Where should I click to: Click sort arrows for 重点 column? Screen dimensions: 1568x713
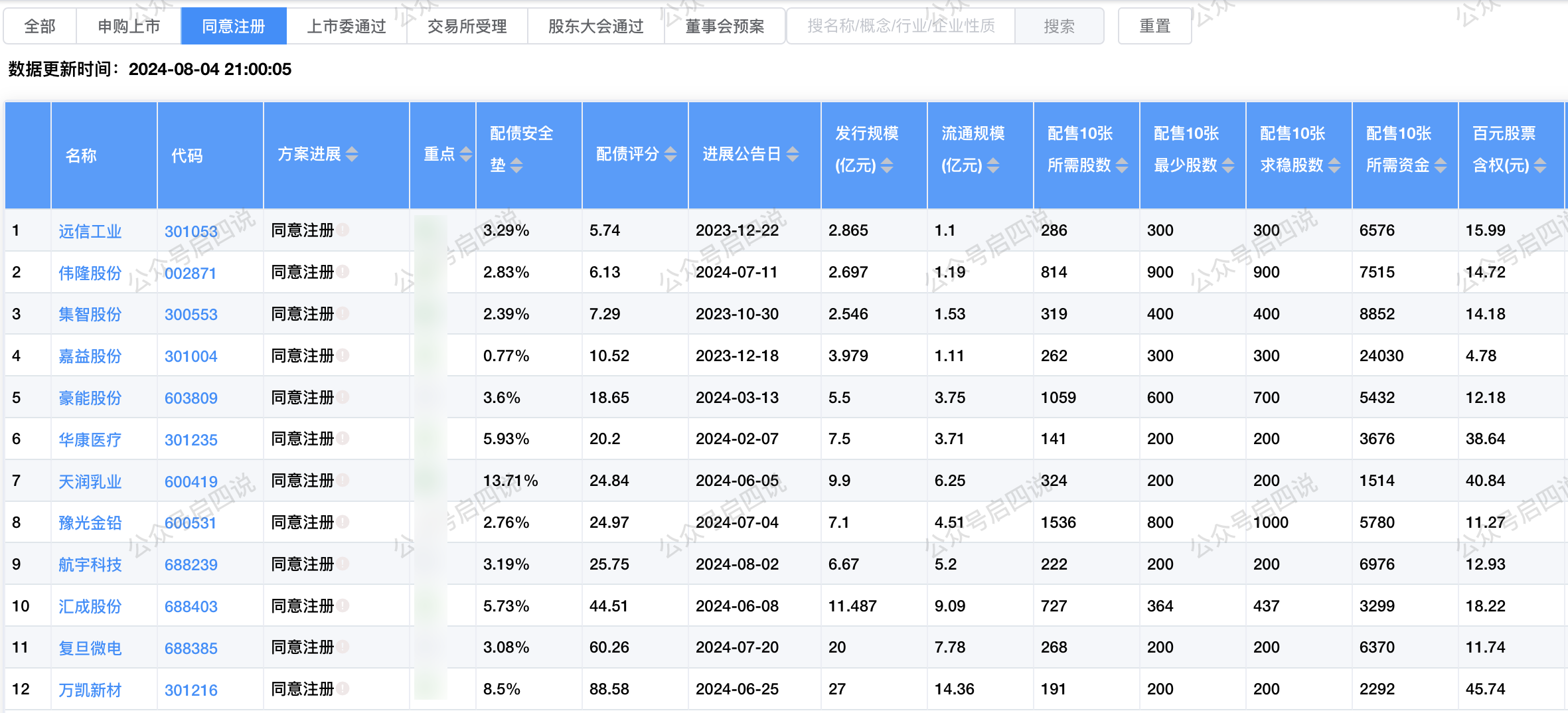click(x=466, y=155)
